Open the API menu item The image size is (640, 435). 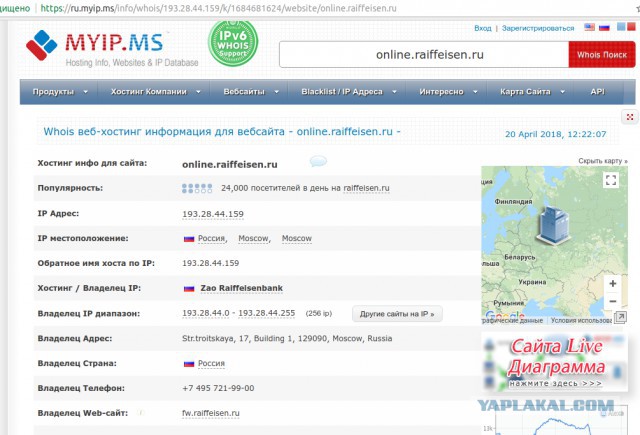point(597,92)
